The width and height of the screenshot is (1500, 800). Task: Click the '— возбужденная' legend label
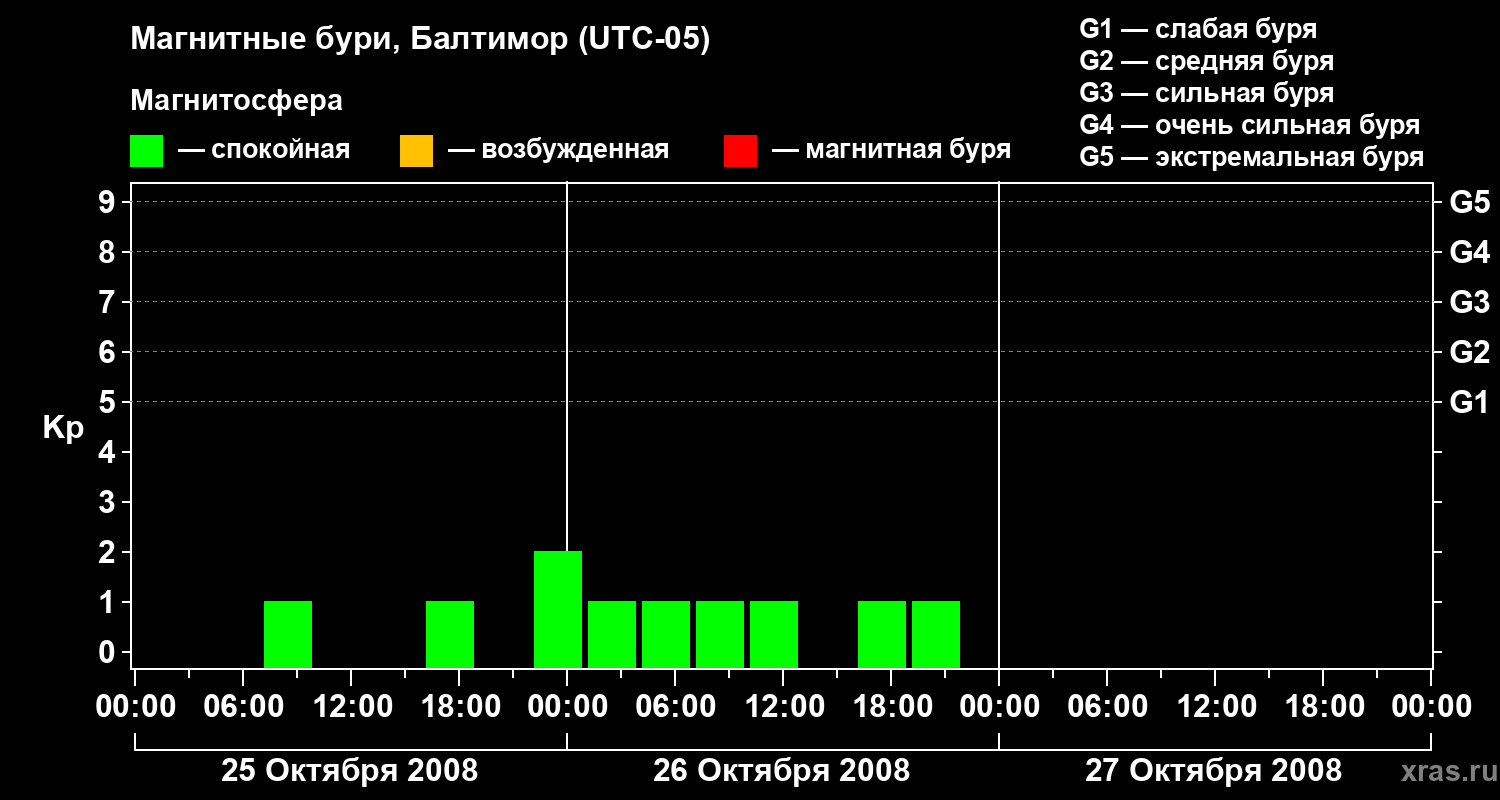(x=558, y=151)
